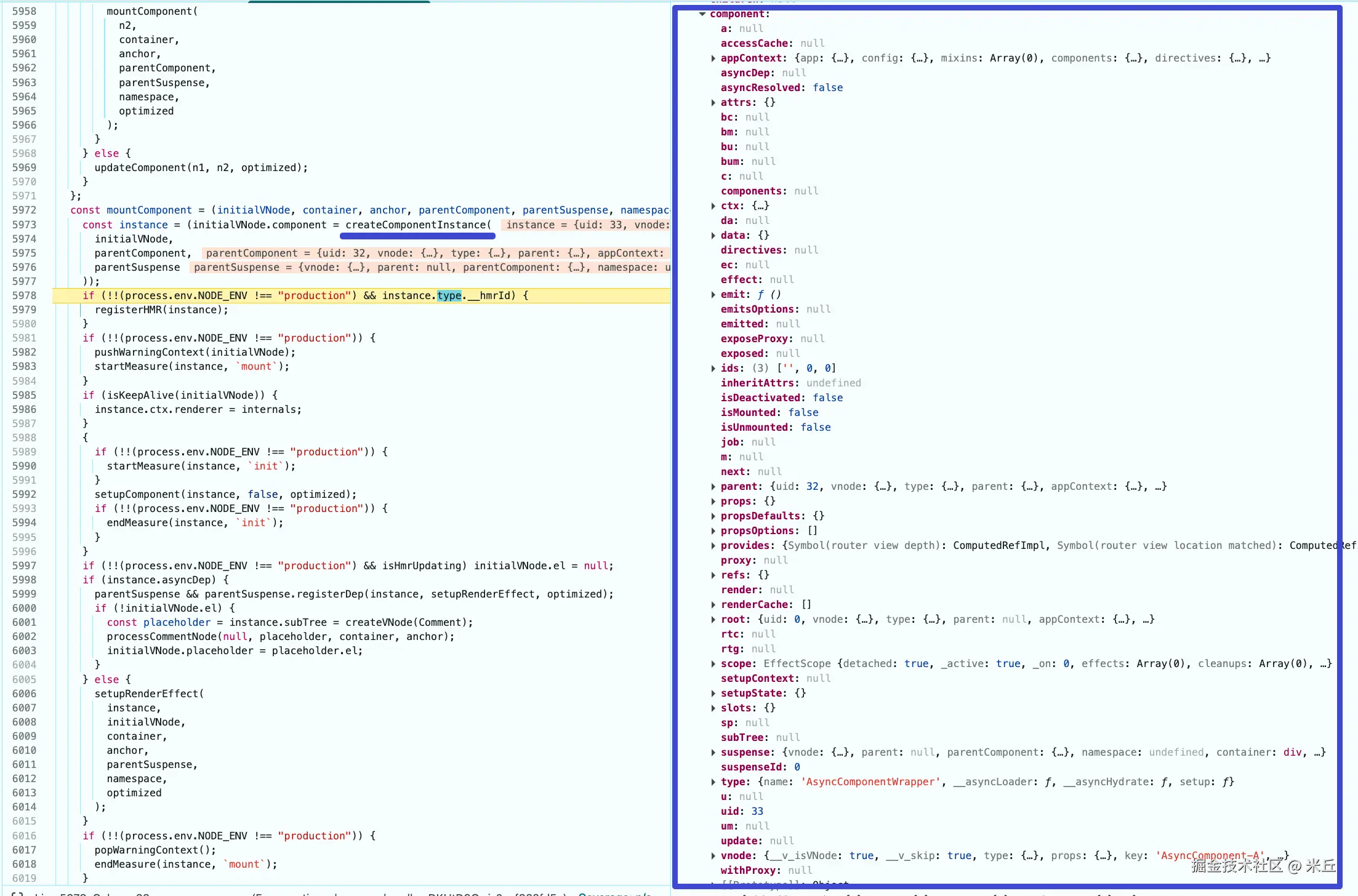
Task: Select the exposeProxy: null row
Action: pos(773,339)
